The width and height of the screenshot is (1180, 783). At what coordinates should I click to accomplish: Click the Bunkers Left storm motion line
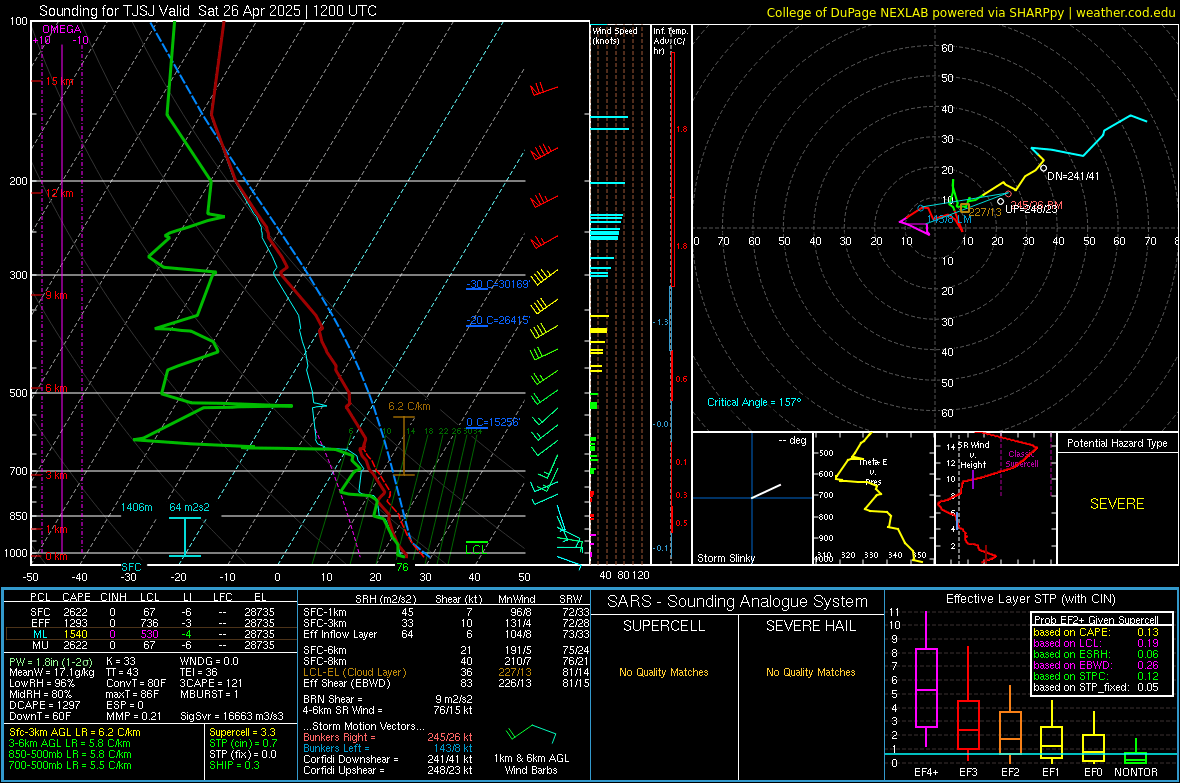coord(388,748)
